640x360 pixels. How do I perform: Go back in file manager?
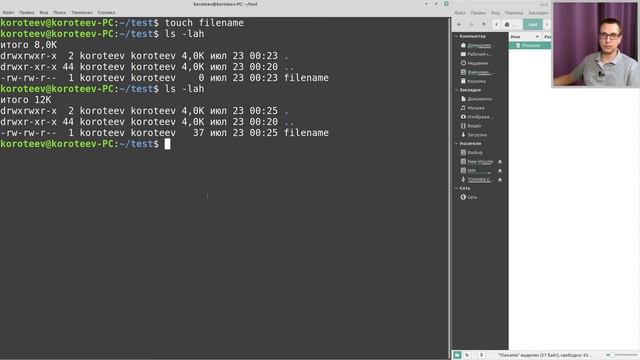[459, 24]
